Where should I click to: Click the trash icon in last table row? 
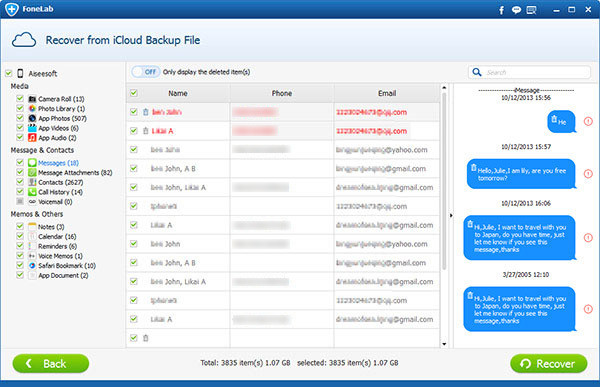145,338
